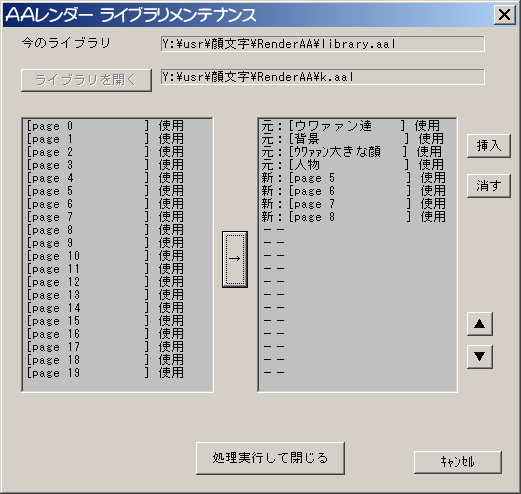Viewport: 521px width, 494px height.
Task: Select [page 17] in left list
Action: 105,347
